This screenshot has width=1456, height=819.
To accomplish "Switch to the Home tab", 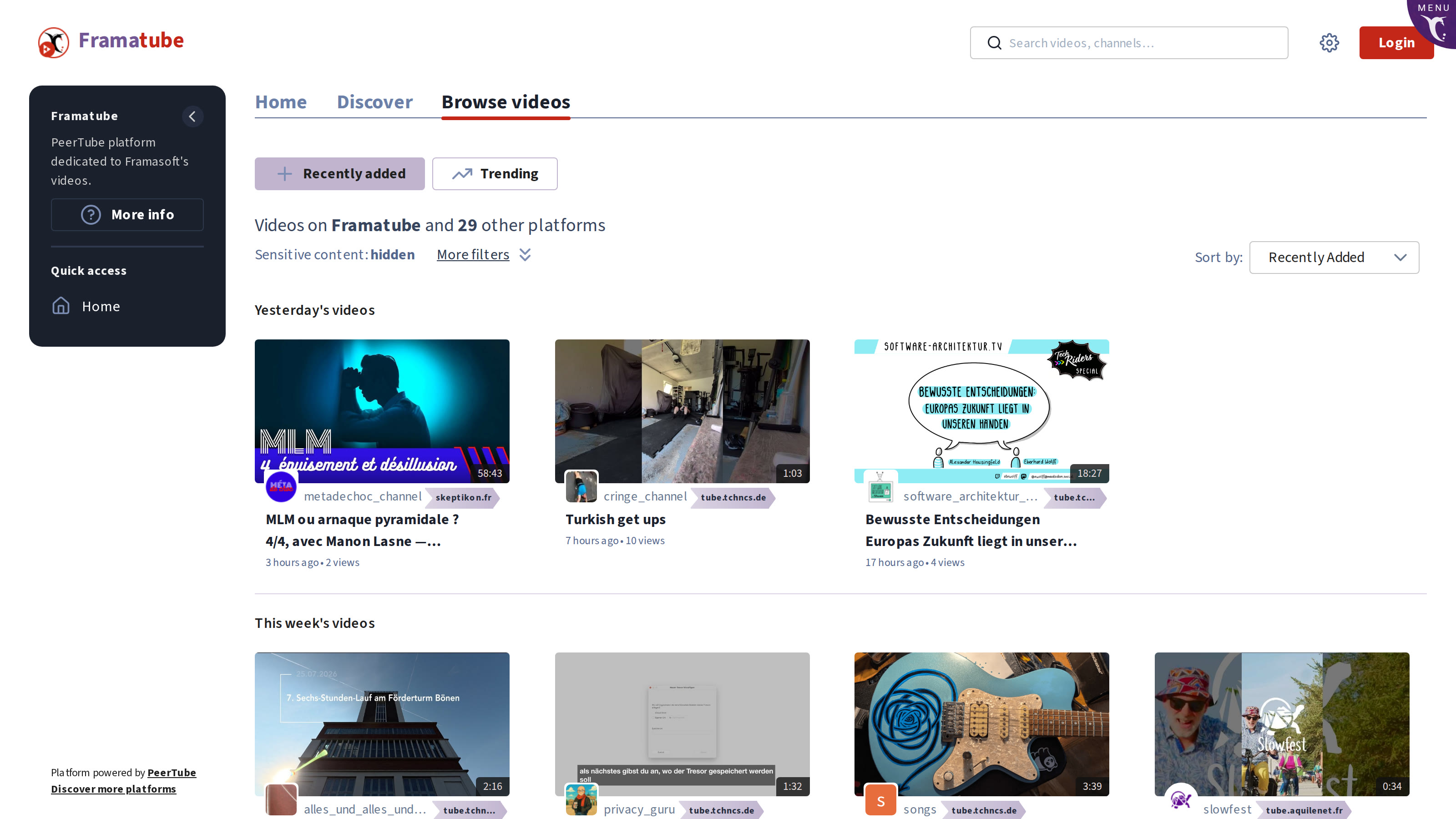I will click(x=281, y=102).
